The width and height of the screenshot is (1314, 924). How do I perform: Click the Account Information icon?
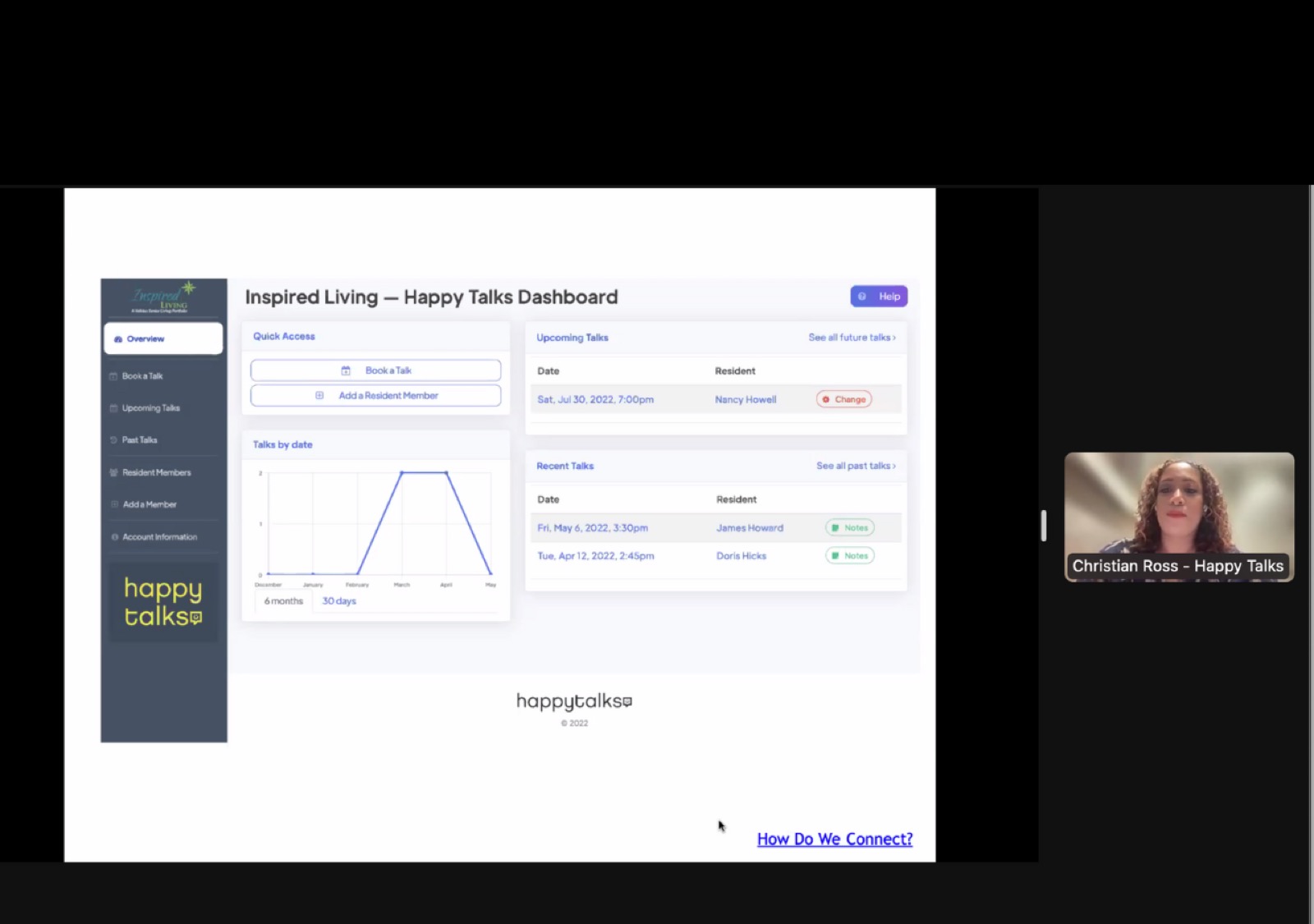[114, 537]
